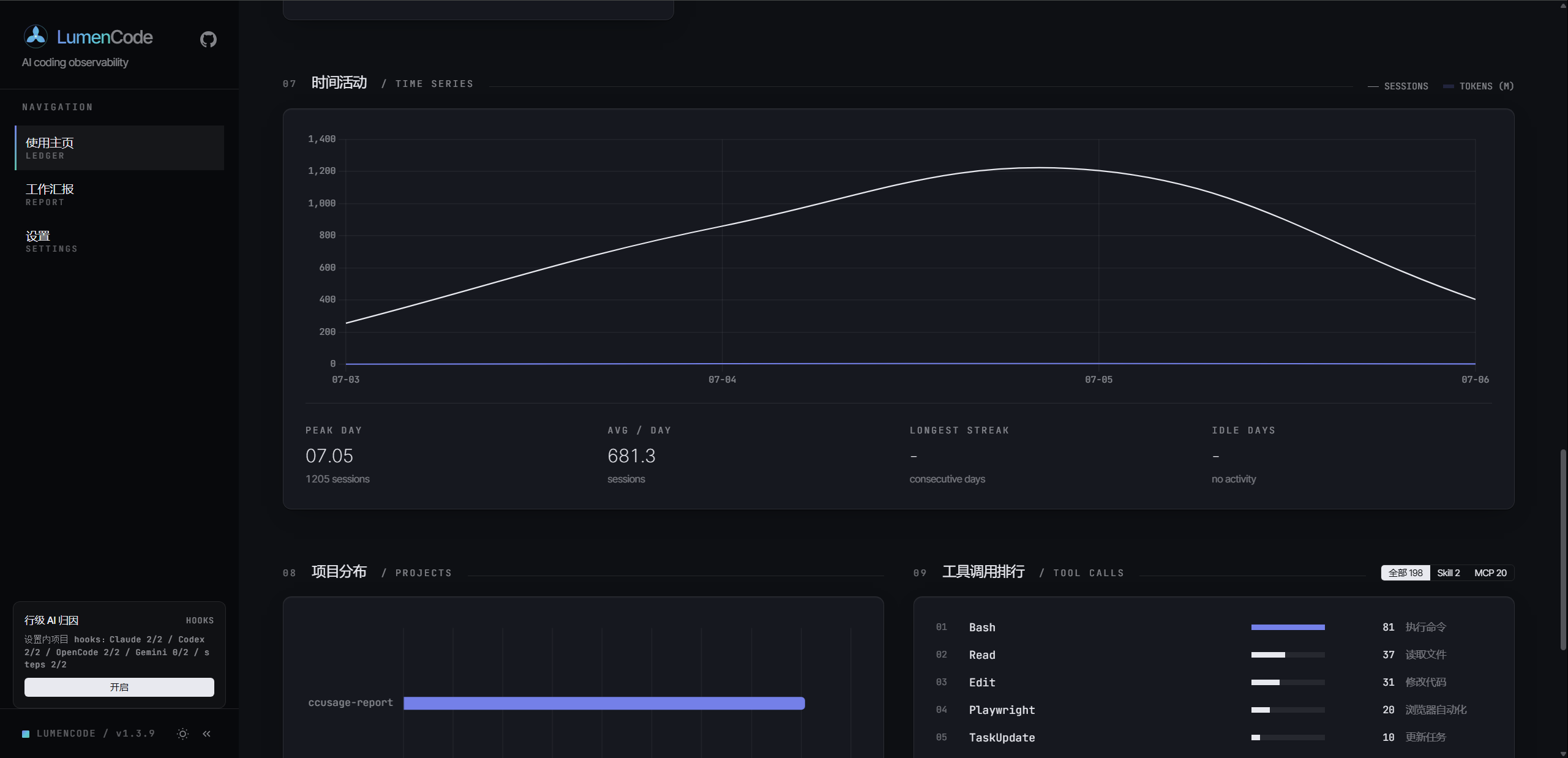Toggle the SESSIONS legend series

(1398, 86)
